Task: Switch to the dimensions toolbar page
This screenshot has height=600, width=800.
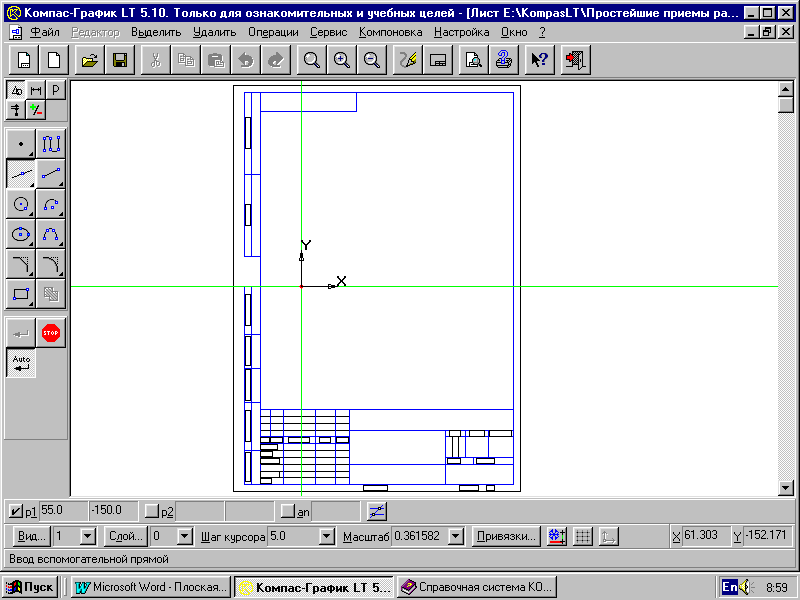Action: [36, 90]
